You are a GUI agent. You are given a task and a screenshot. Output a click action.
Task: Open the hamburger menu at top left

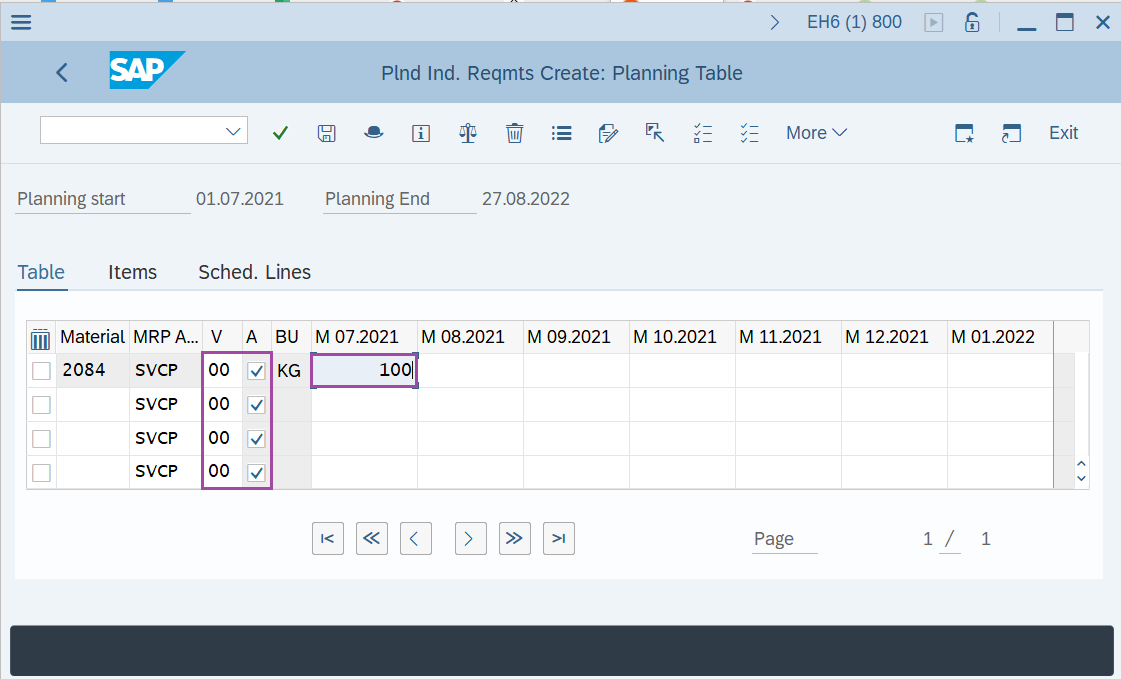(20, 22)
